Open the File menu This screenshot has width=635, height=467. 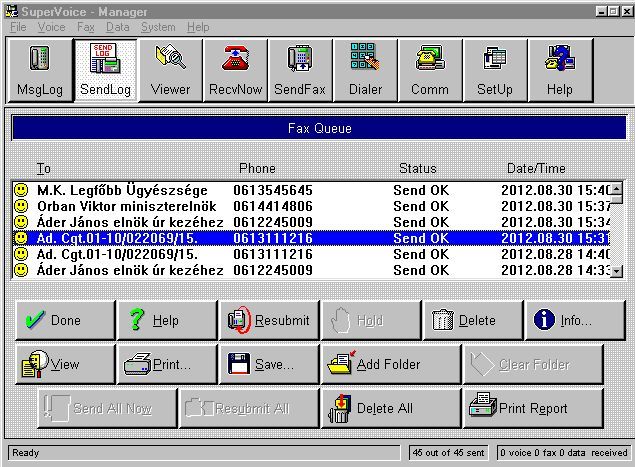coord(18,27)
